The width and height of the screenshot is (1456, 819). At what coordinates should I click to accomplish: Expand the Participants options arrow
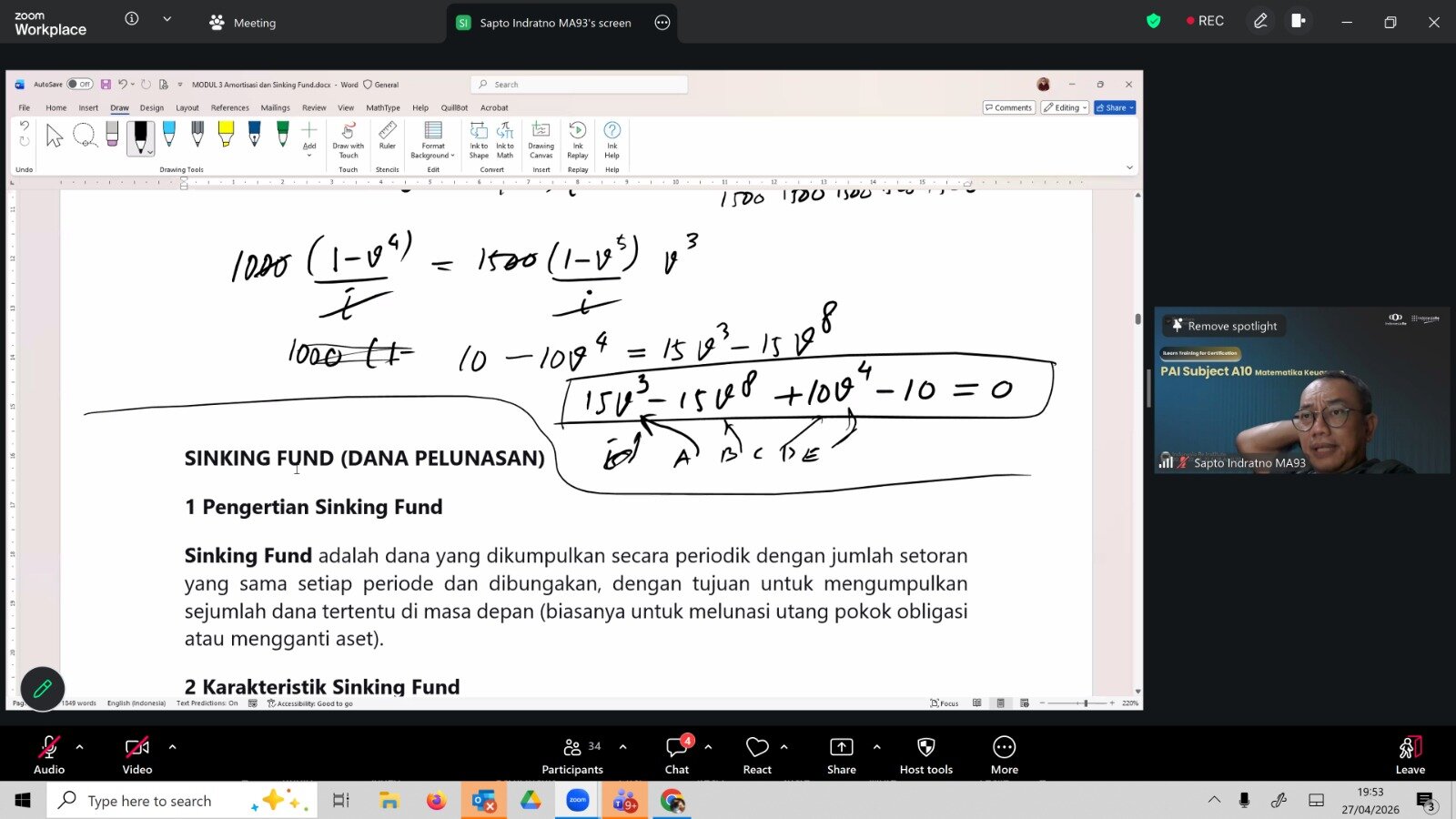(x=622, y=747)
